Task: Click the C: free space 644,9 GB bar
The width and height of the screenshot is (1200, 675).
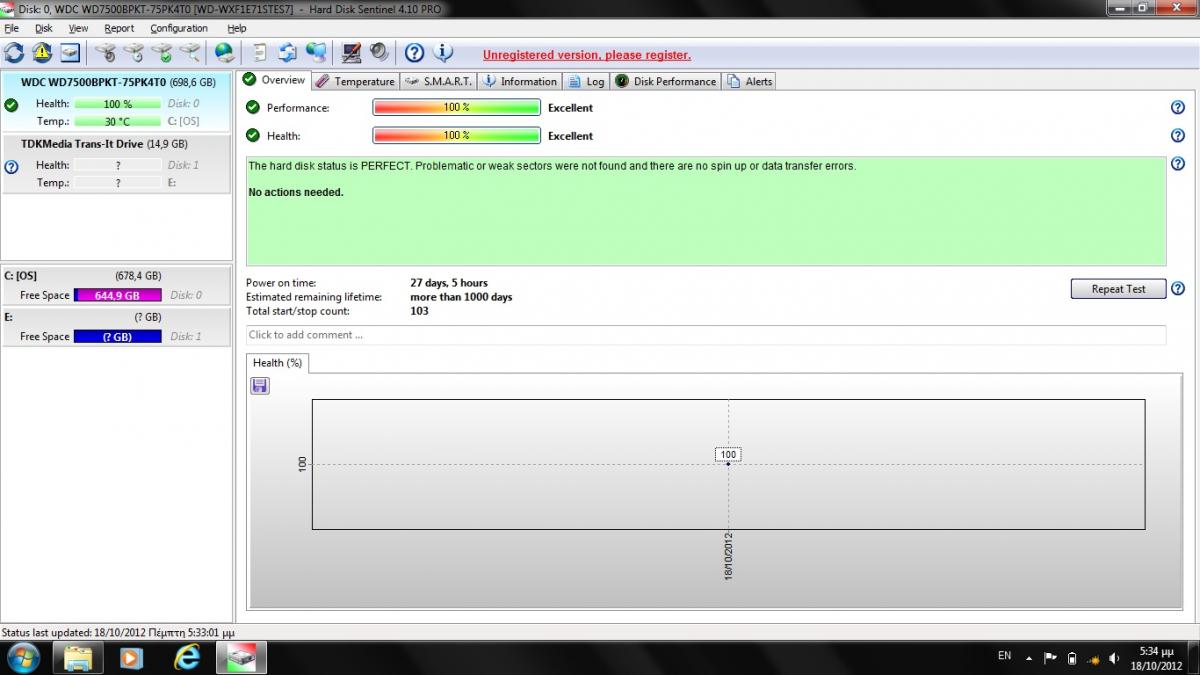Action: [x=117, y=295]
